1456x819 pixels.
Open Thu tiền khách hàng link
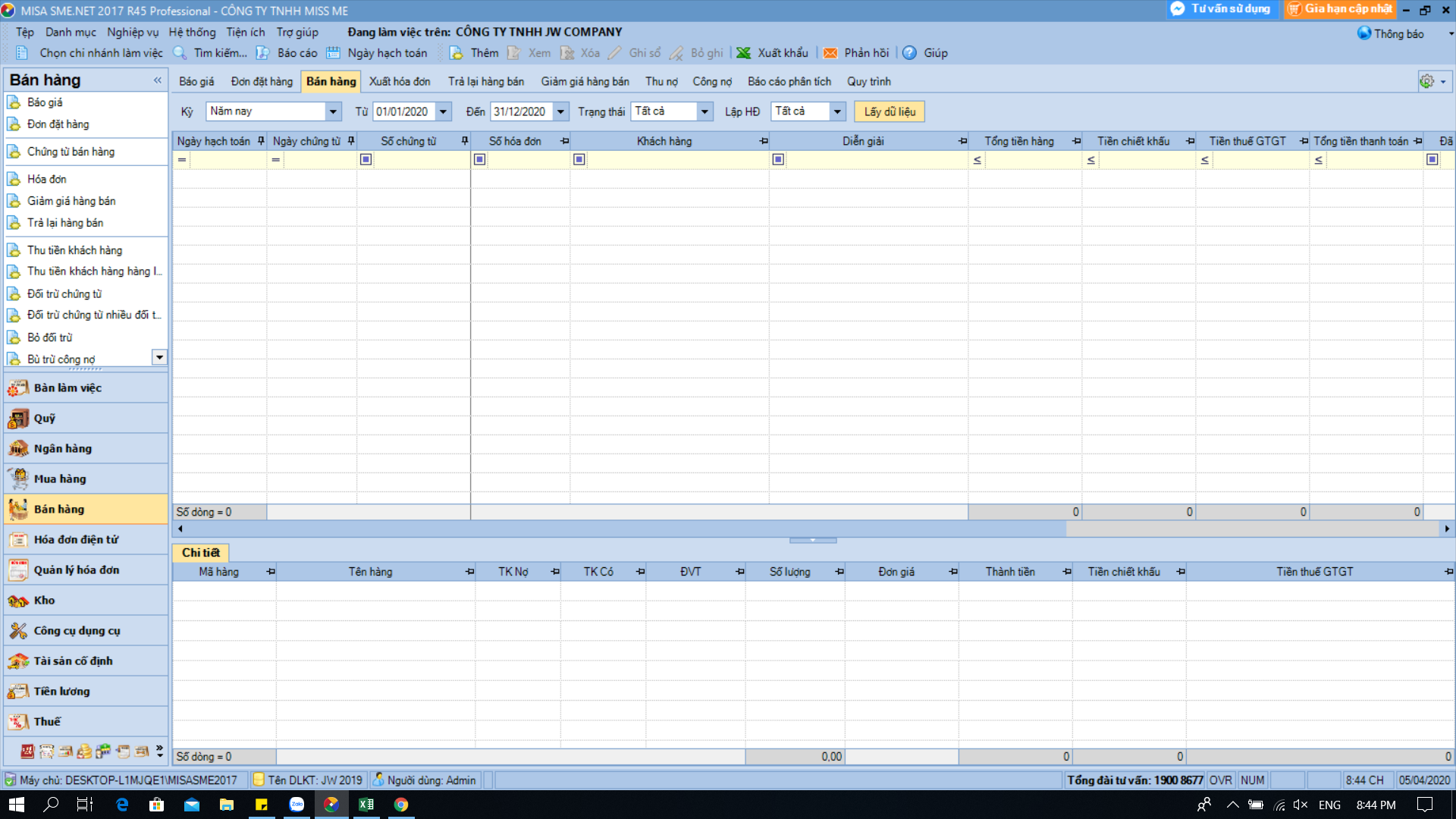tap(74, 249)
